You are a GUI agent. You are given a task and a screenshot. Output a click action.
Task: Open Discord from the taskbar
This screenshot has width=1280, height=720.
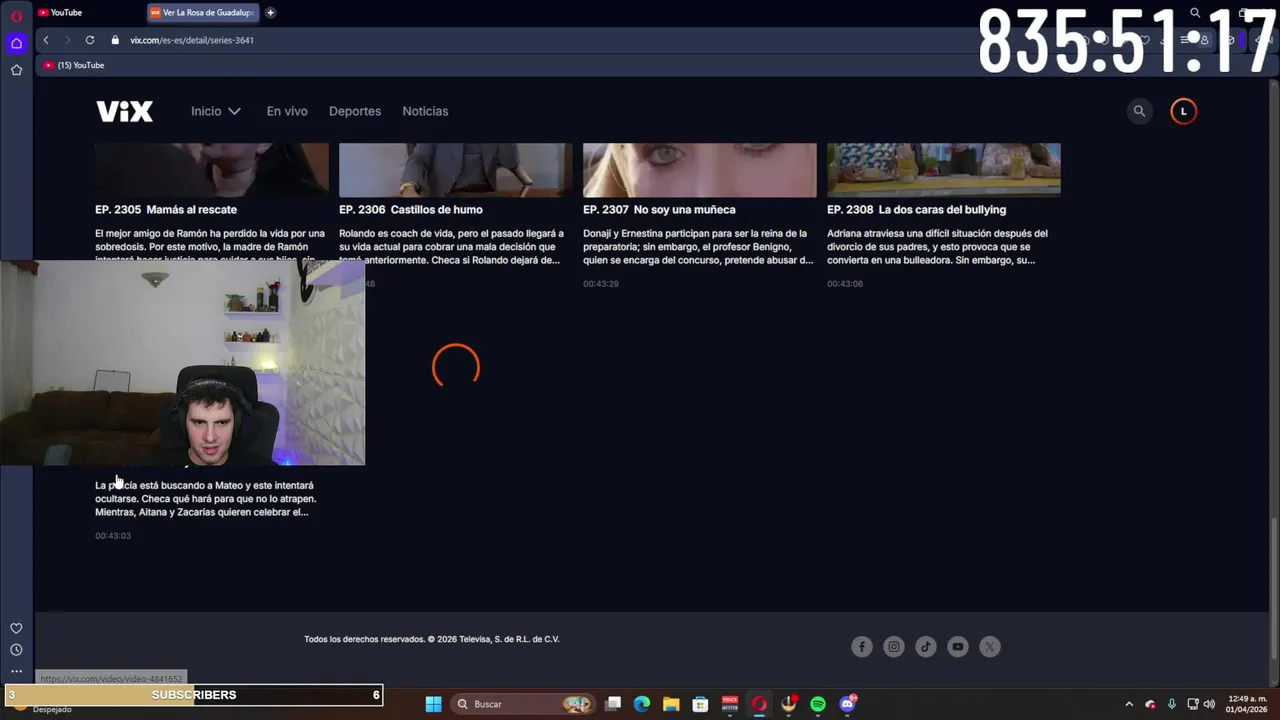tap(848, 704)
